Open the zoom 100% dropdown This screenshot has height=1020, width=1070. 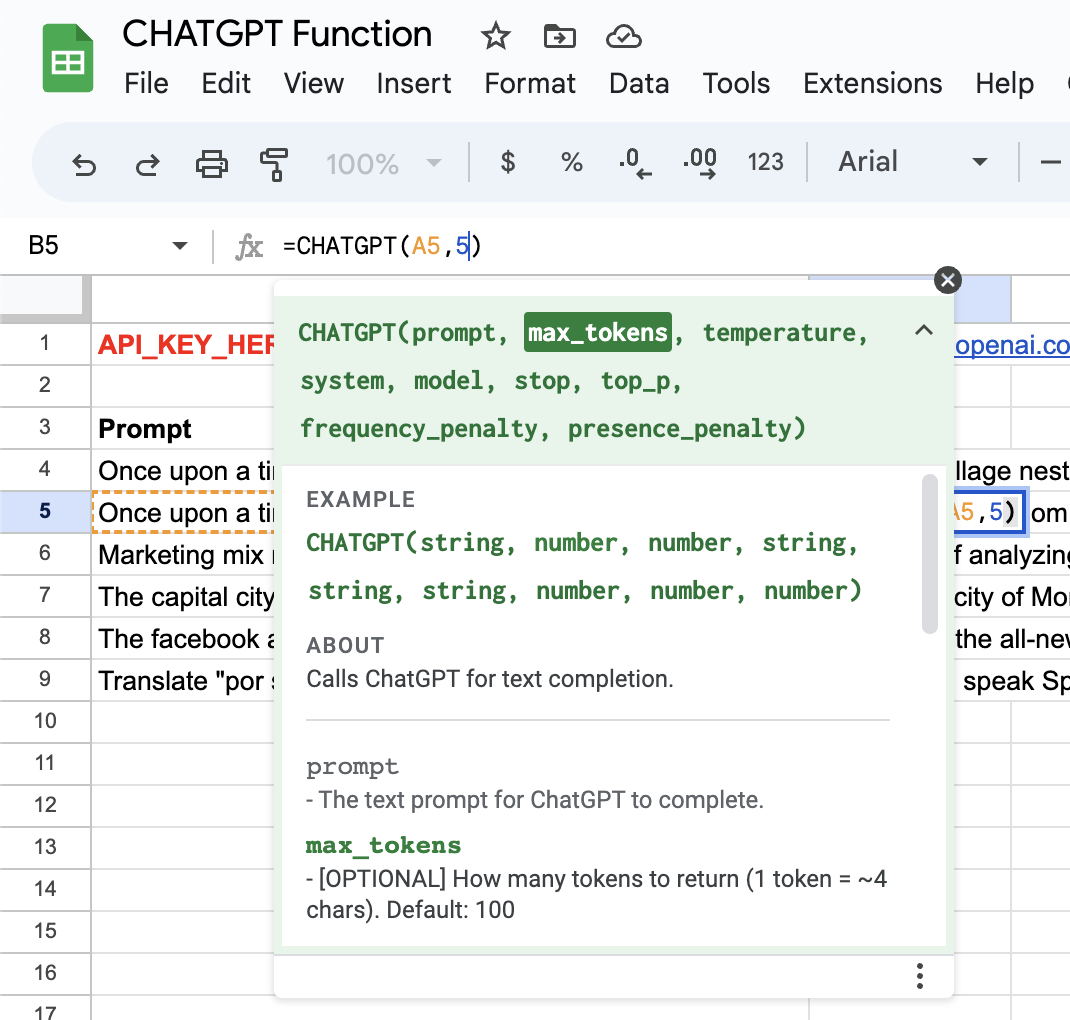(x=384, y=164)
